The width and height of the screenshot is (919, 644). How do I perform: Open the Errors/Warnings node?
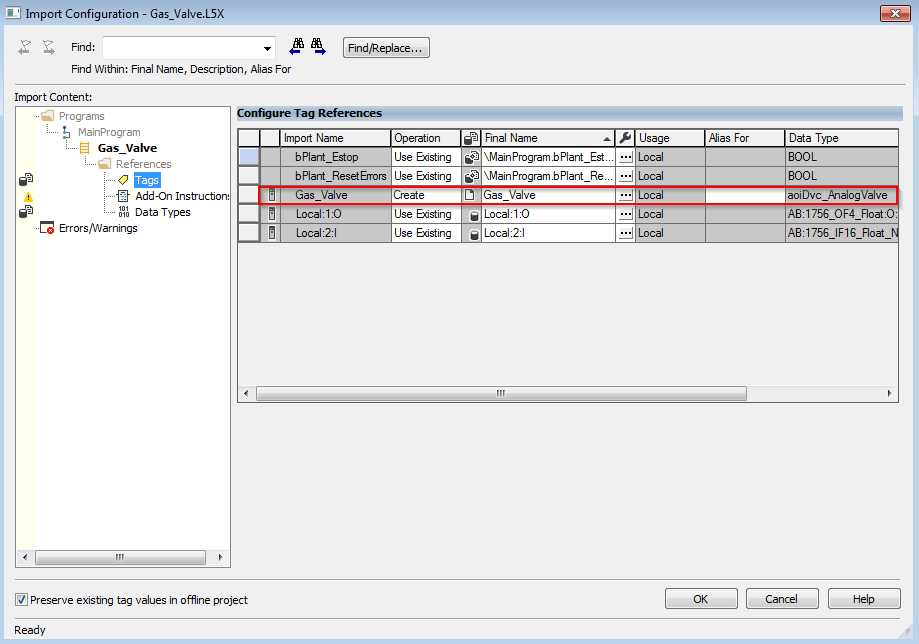98,228
